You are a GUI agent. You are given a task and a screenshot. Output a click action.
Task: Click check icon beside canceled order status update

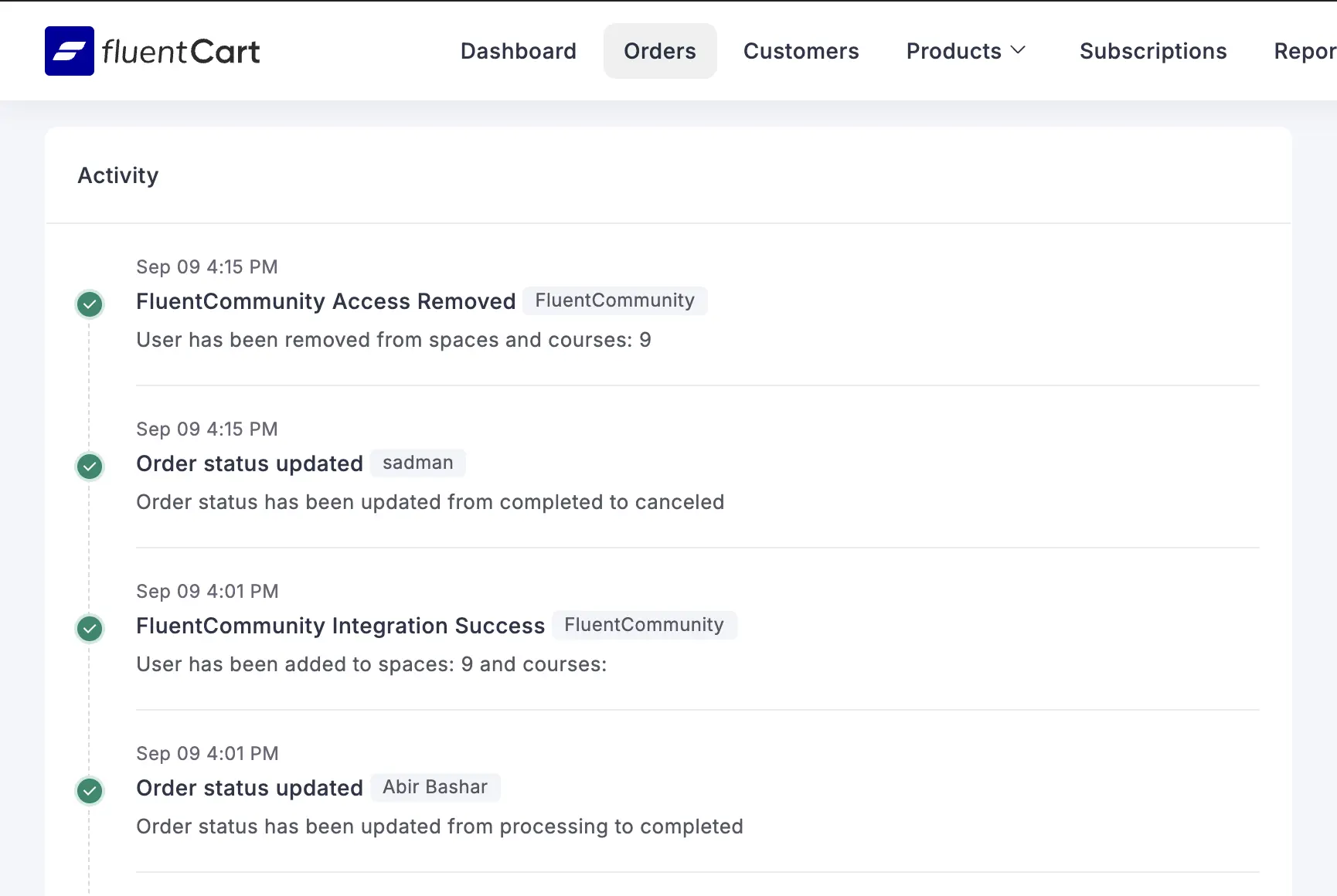point(90,467)
